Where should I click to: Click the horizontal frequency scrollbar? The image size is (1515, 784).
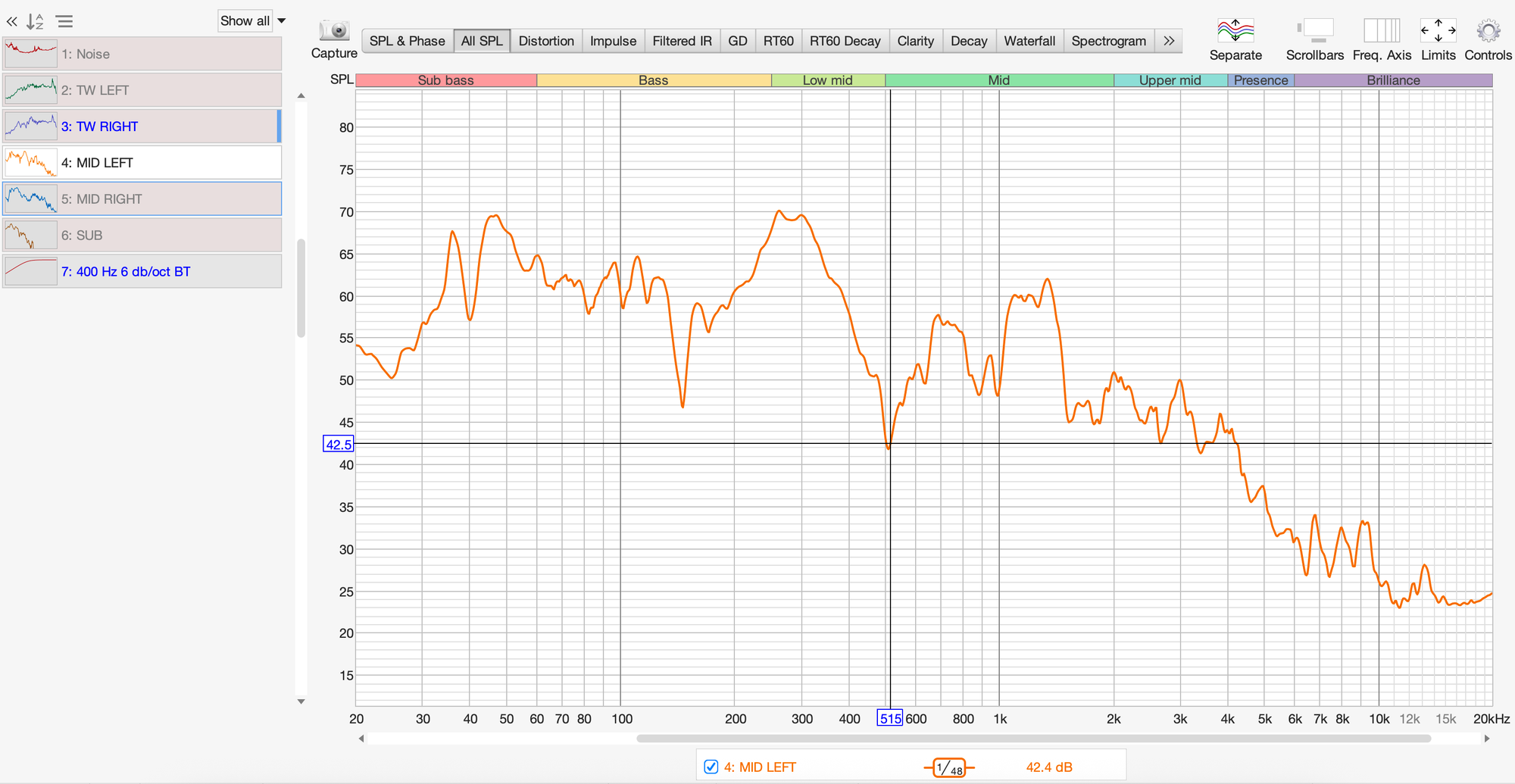click(x=1033, y=739)
